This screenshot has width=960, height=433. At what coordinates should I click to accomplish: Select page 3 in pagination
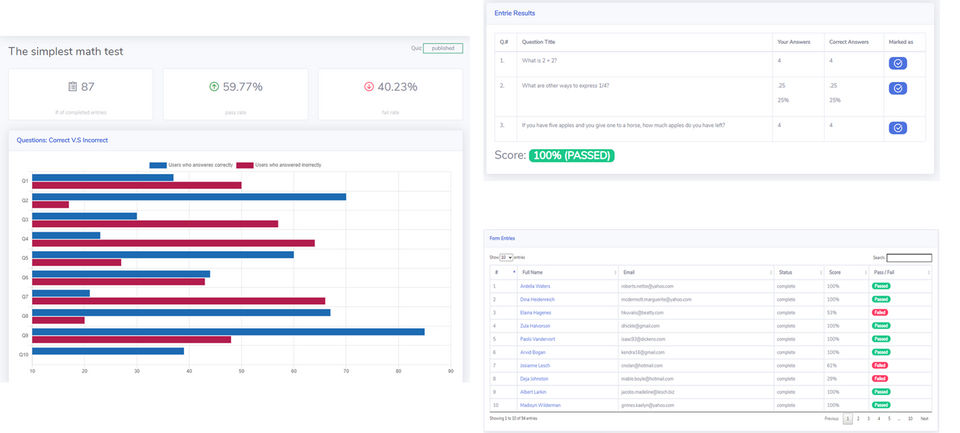868,419
